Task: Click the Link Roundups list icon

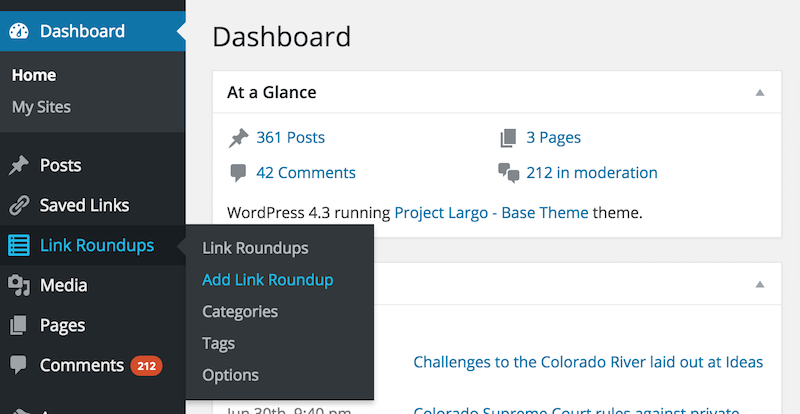Action: (x=19, y=245)
